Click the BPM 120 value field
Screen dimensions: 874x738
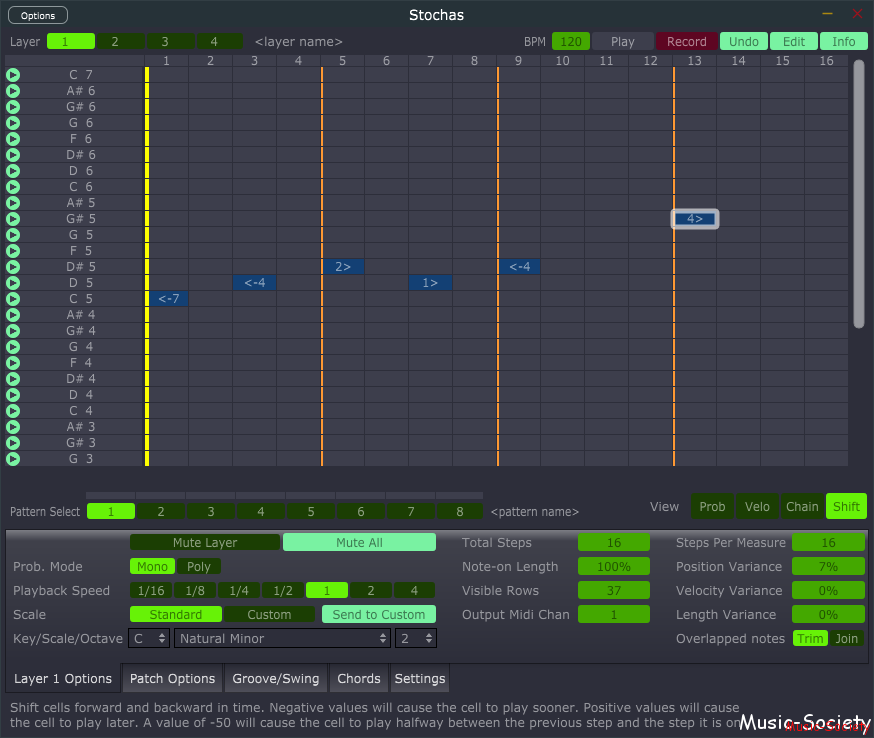pyautogui.click(x=571, y=42)
